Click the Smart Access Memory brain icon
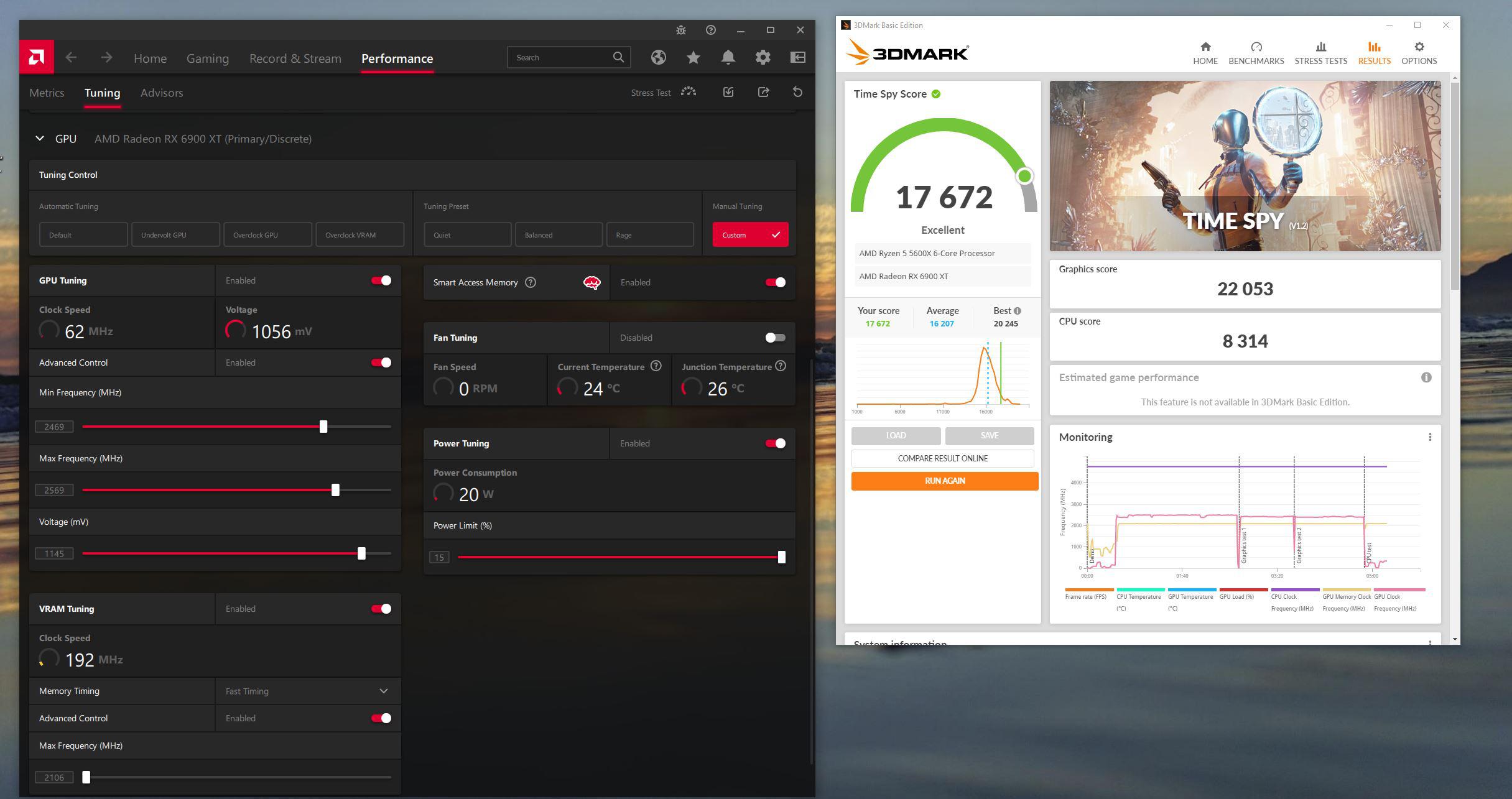Viewport: 1512px width, 799px height. tap(591, 282)
